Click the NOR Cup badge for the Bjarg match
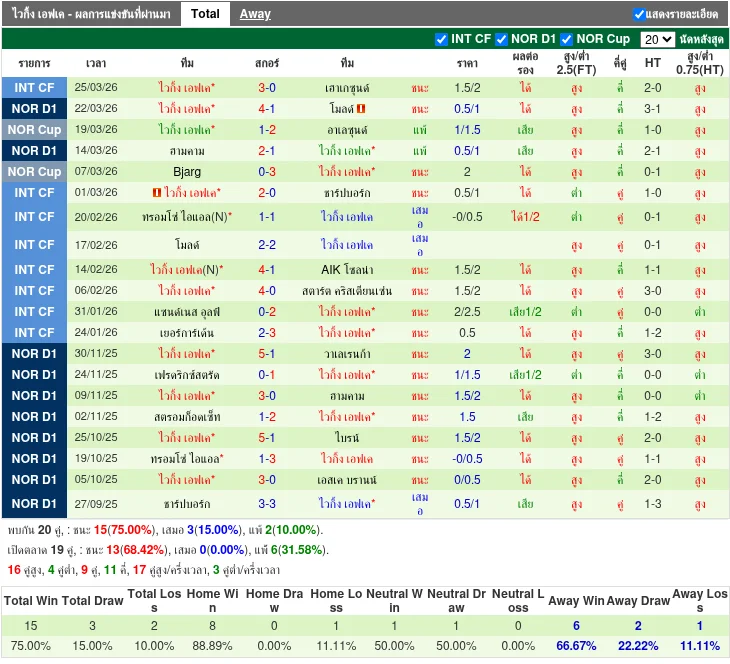 pos(35,172)
